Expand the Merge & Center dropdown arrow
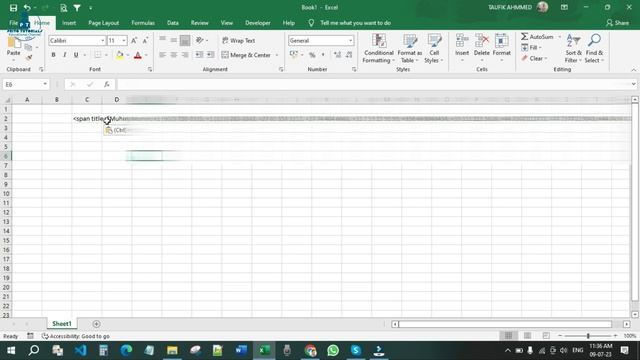 click(x=277, y=55)
